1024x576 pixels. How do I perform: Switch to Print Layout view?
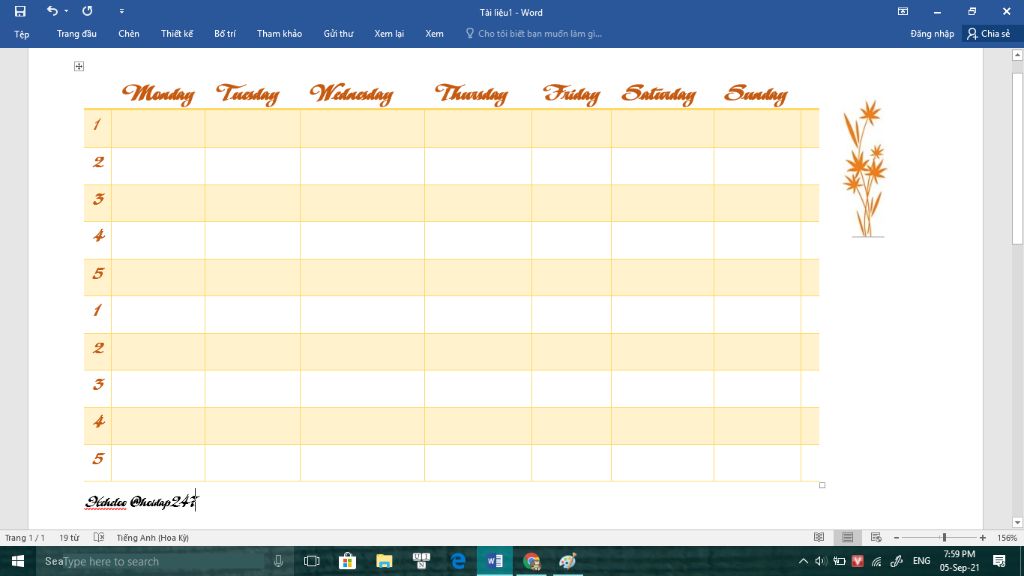[x=848, y=537]
